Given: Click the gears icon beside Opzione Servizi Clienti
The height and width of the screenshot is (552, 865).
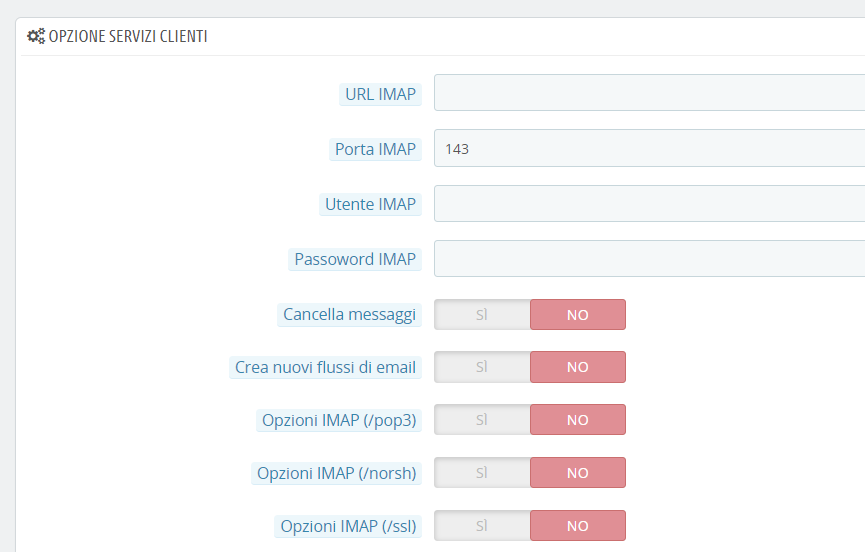Looking at the screenshot, I should point(36,36).
